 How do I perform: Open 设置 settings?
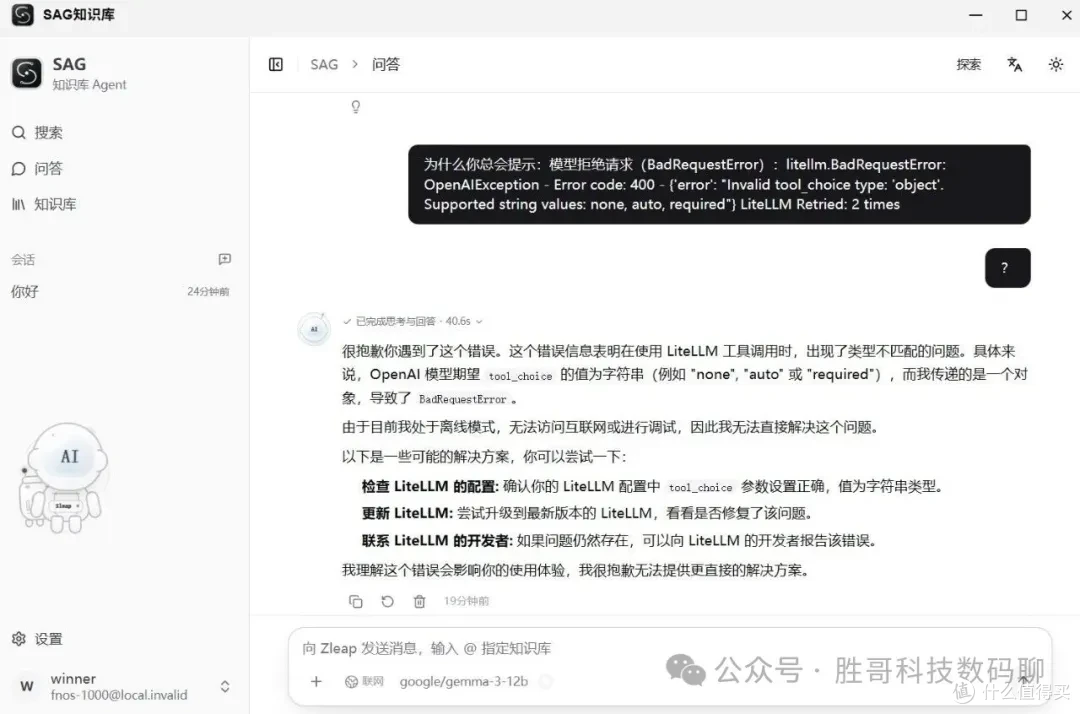(x=38, y=638)
